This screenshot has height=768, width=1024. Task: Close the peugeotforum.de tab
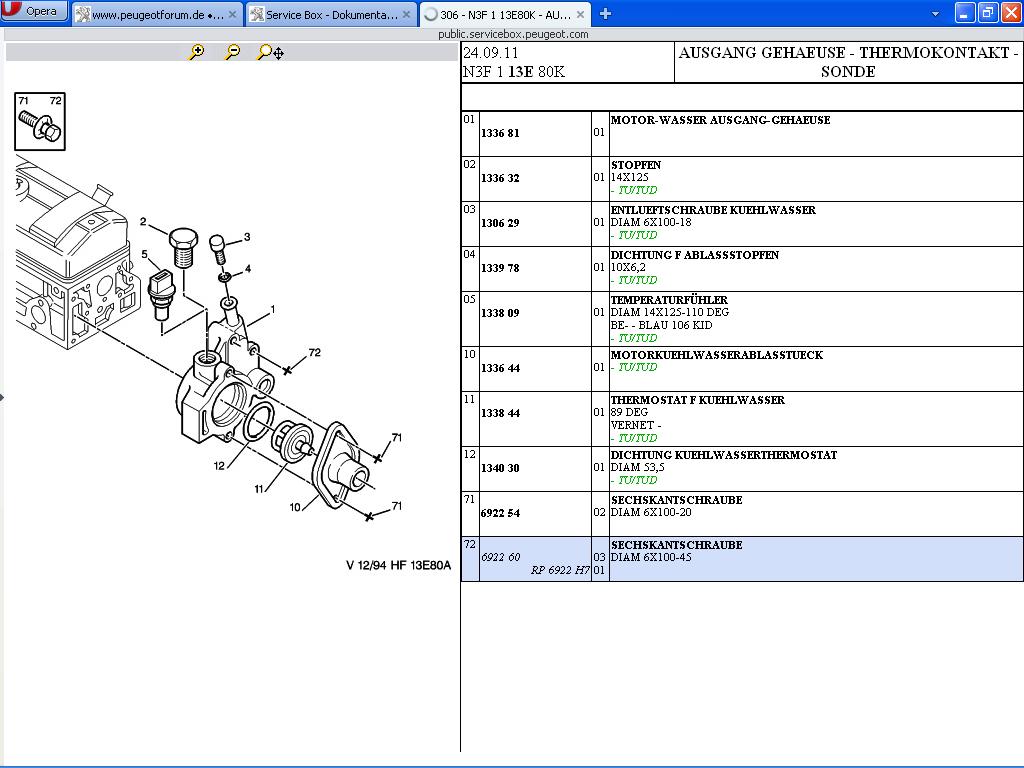click(x=233, y=14)
